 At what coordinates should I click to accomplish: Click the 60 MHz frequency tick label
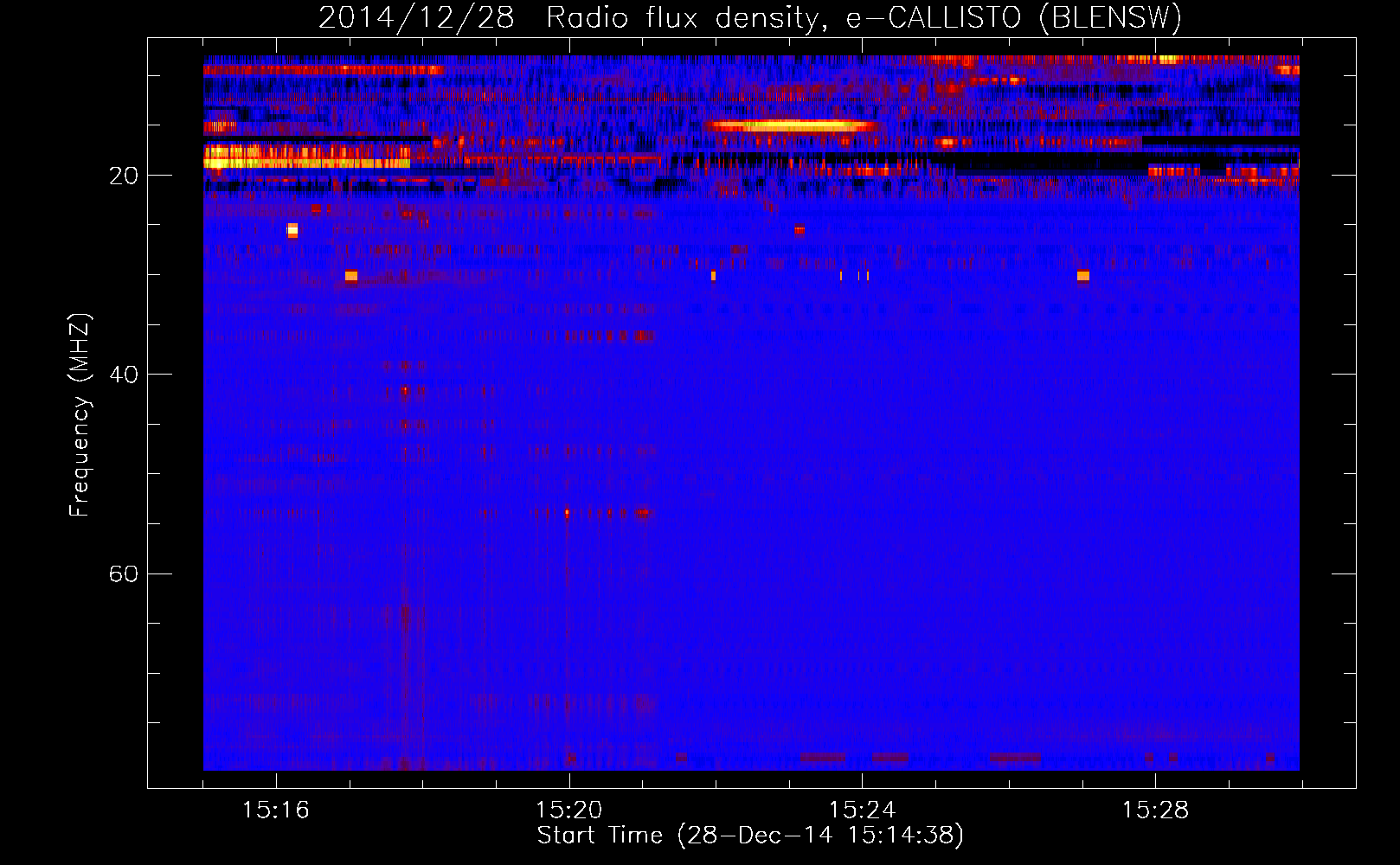pos(124,573)
